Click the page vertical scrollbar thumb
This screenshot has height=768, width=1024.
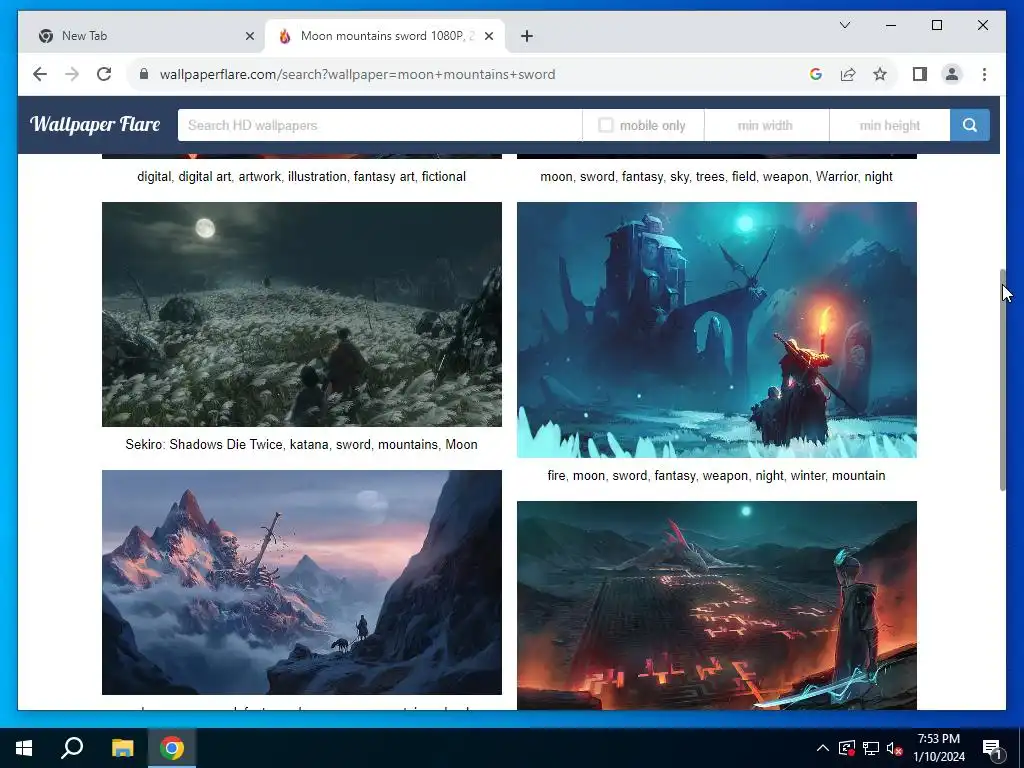tap(1002, 379)
